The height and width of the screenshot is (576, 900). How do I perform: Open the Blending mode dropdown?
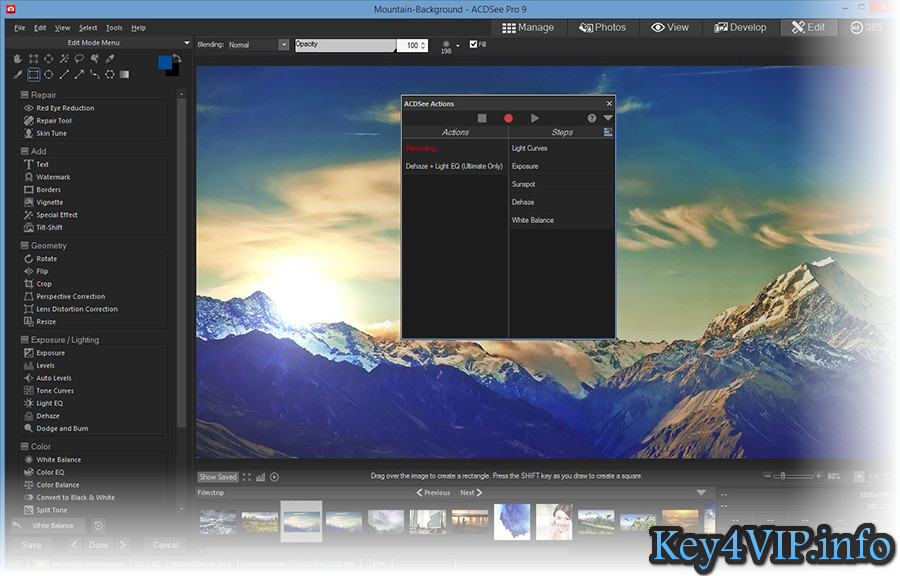pos(284,45)
